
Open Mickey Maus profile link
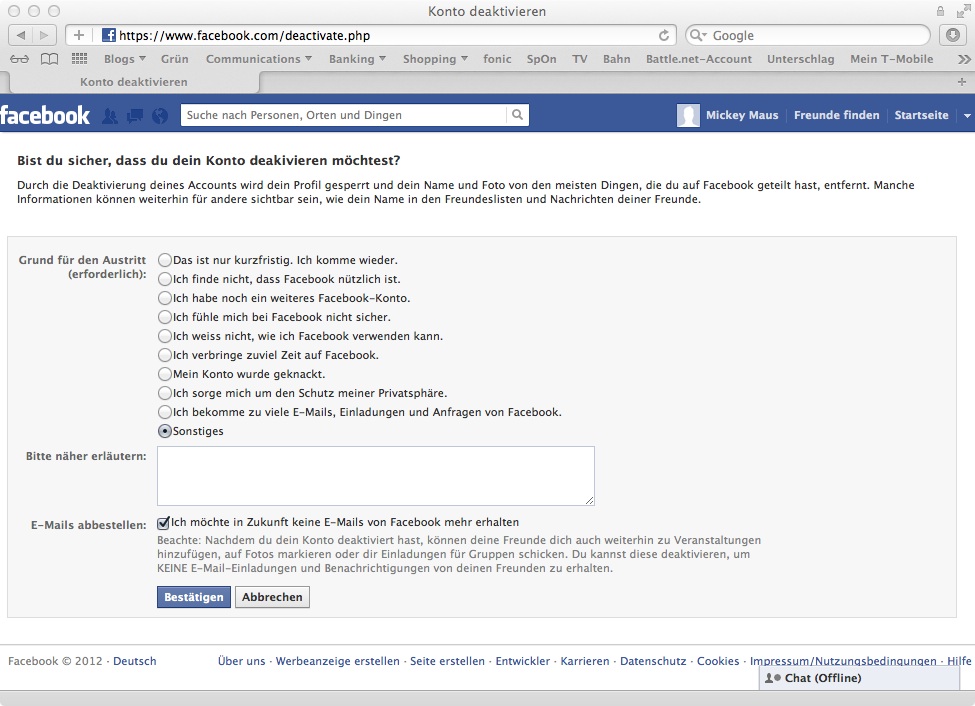[x=742, y=115]
